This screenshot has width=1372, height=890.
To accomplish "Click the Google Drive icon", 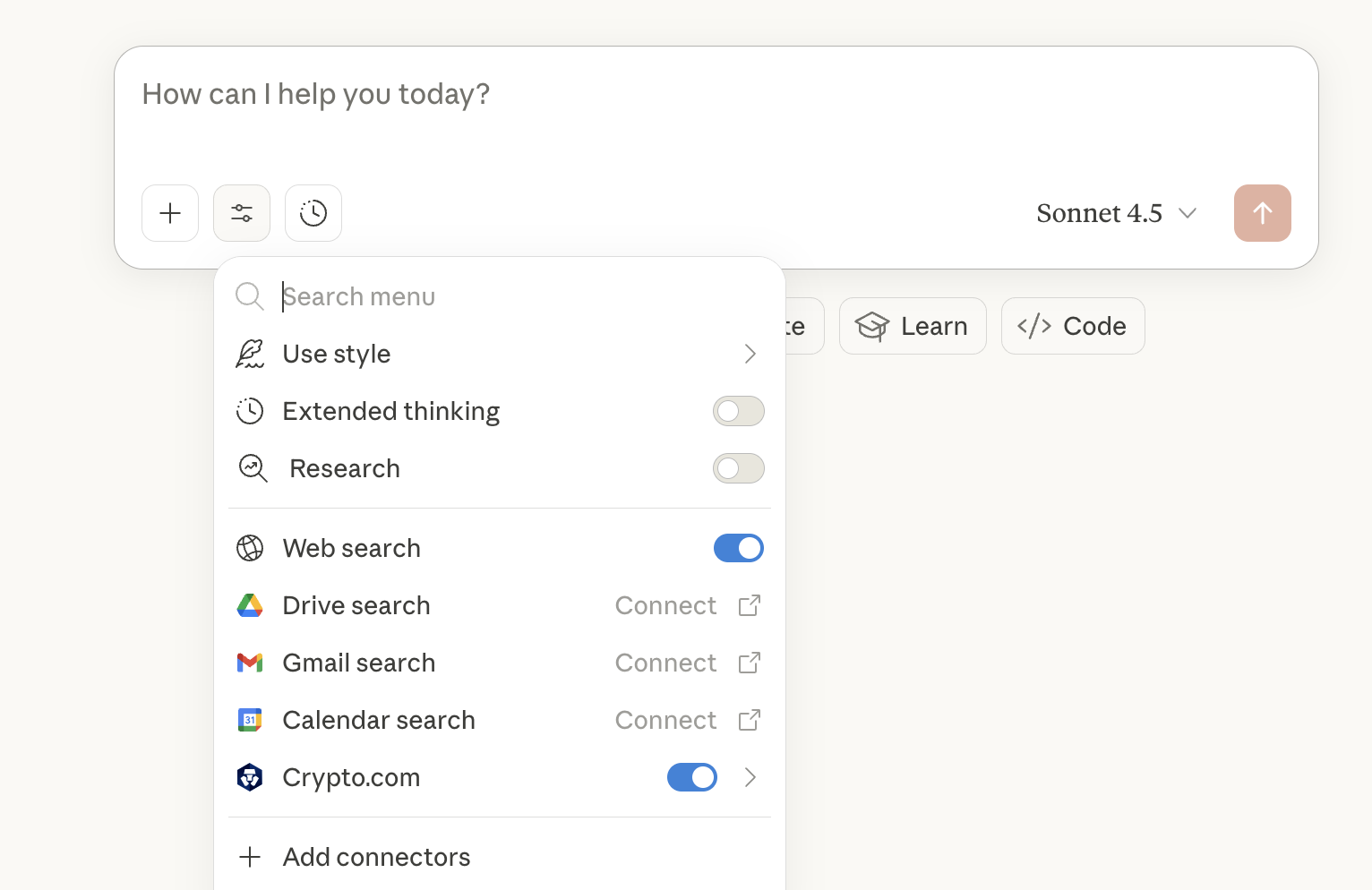I will [250, 605].
